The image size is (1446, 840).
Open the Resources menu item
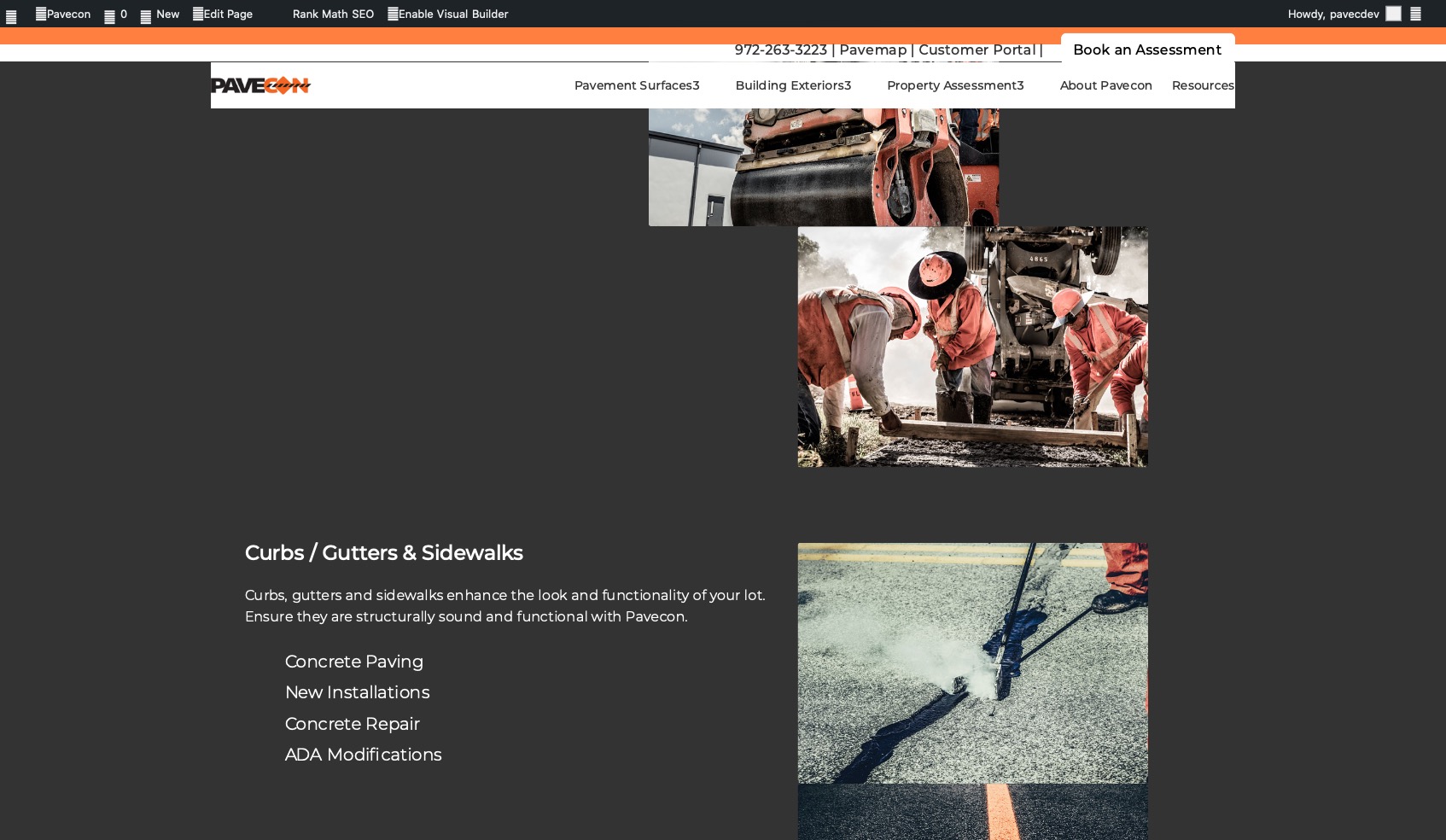[x=1202, y=85]
